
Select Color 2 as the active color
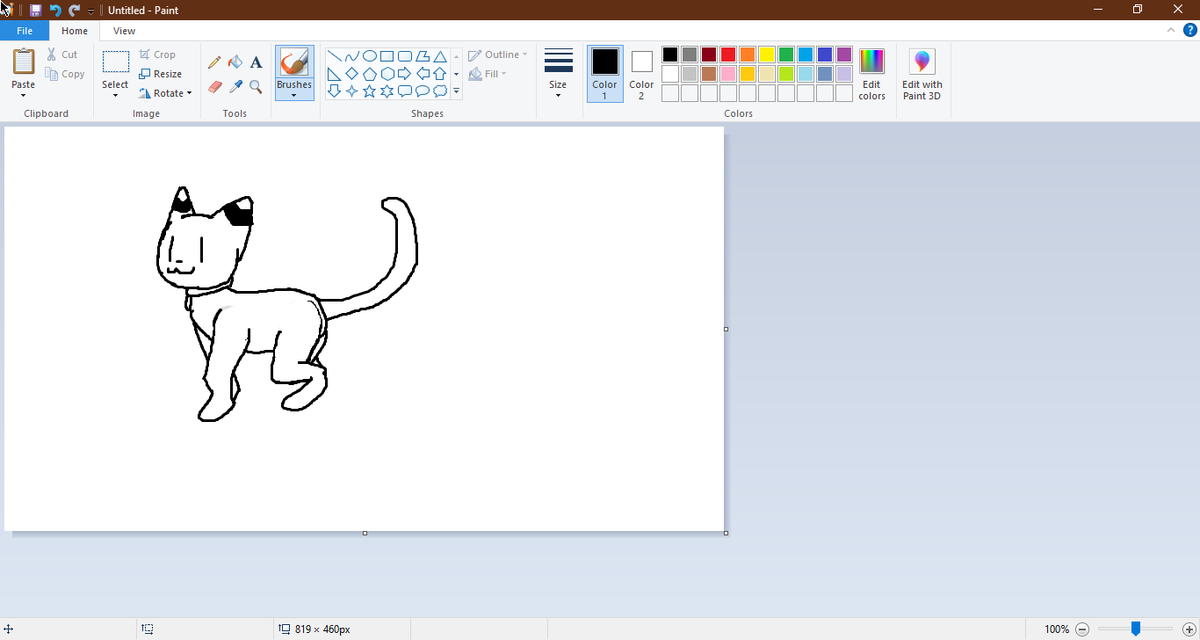pos(642,74)
